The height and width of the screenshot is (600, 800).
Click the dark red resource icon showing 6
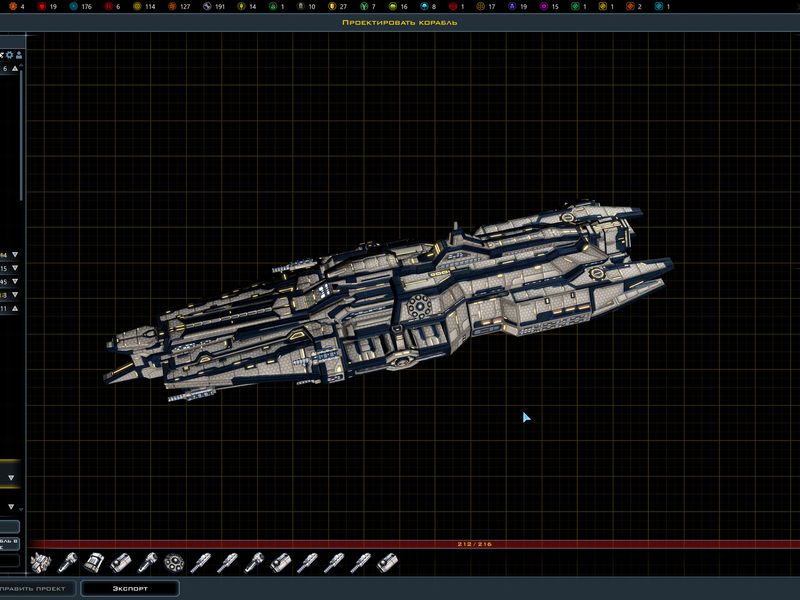(x=108, y=7)
